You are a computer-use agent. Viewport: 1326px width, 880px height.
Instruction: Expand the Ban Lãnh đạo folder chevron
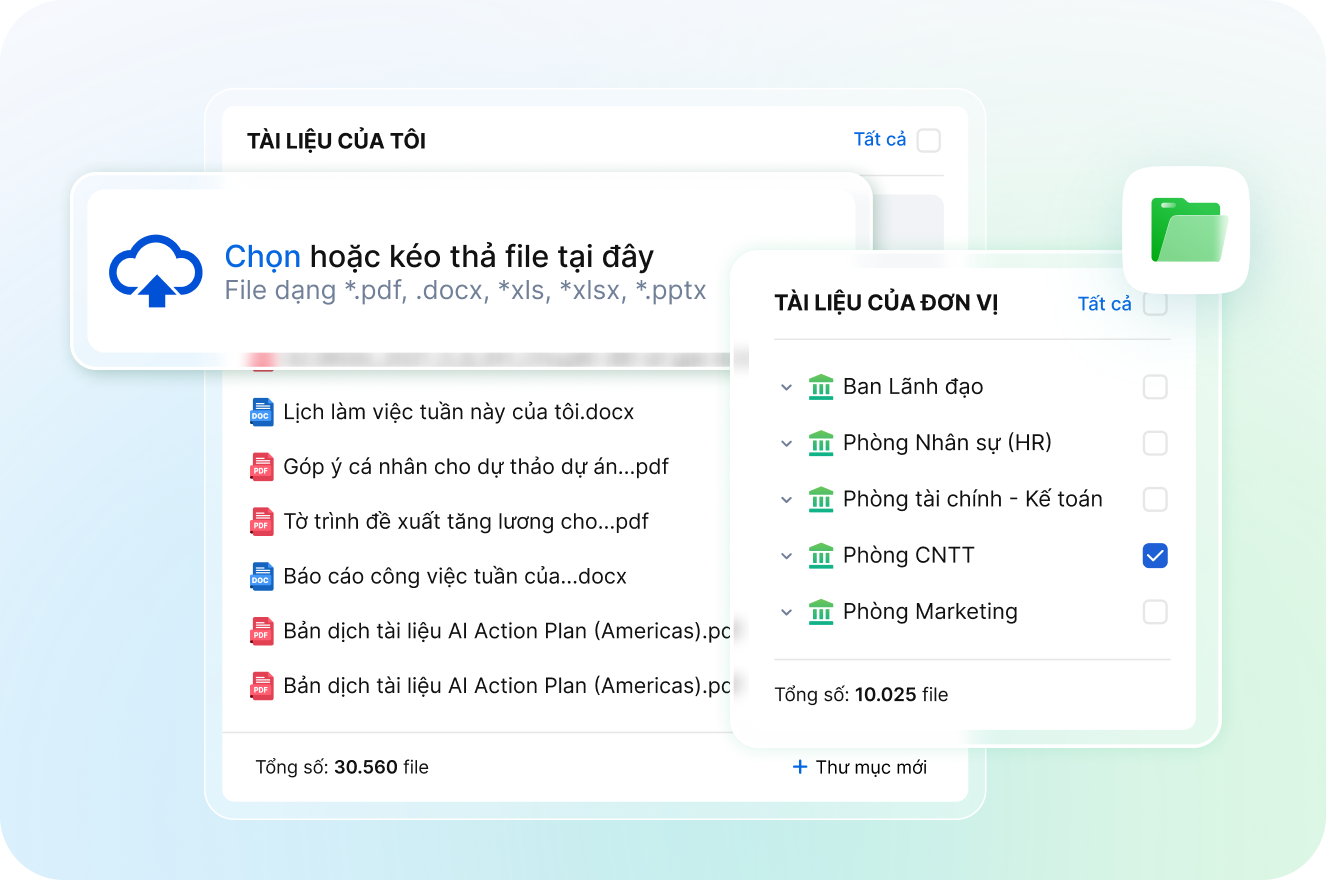tap(786, 388)
